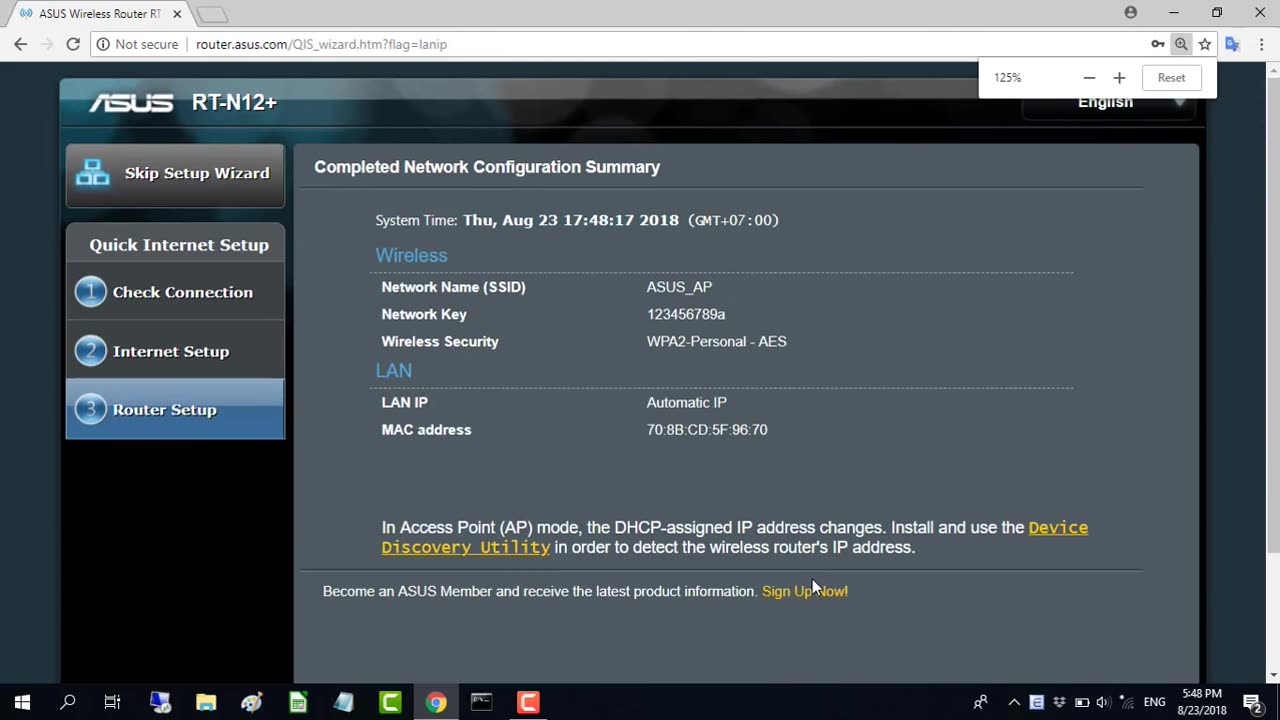The width and height of the screenshot is (1280, 720).
Task: Open the Dropbox tray icon
Action: [1059, 702]
